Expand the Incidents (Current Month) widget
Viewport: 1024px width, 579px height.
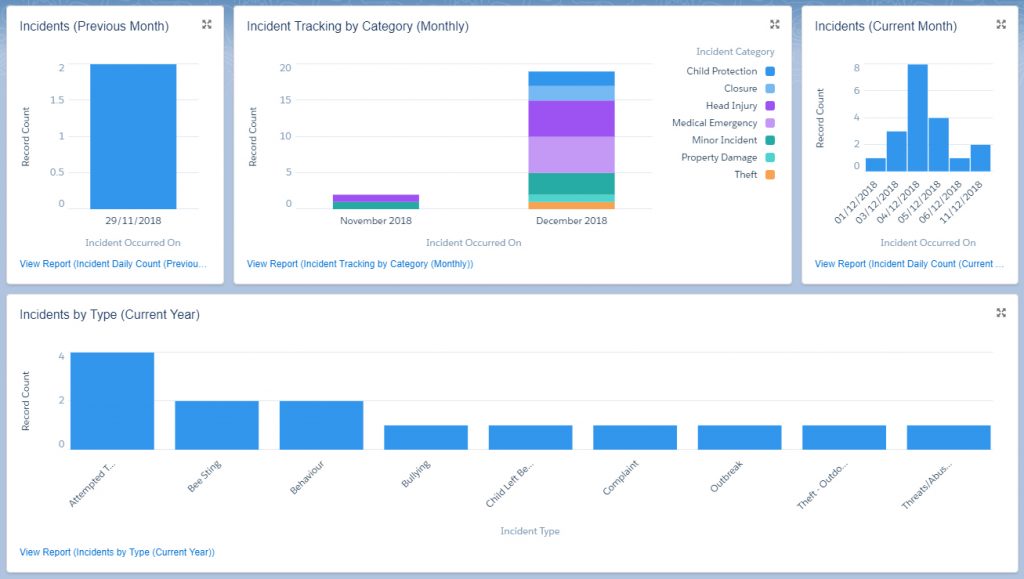pos(1001,25)
